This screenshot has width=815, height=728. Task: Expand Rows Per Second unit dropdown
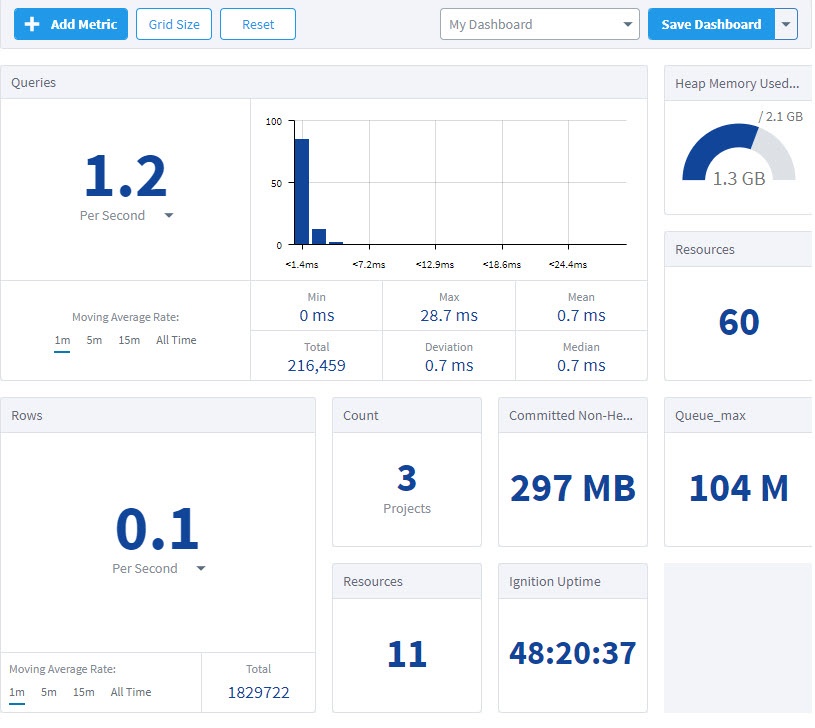201,569
